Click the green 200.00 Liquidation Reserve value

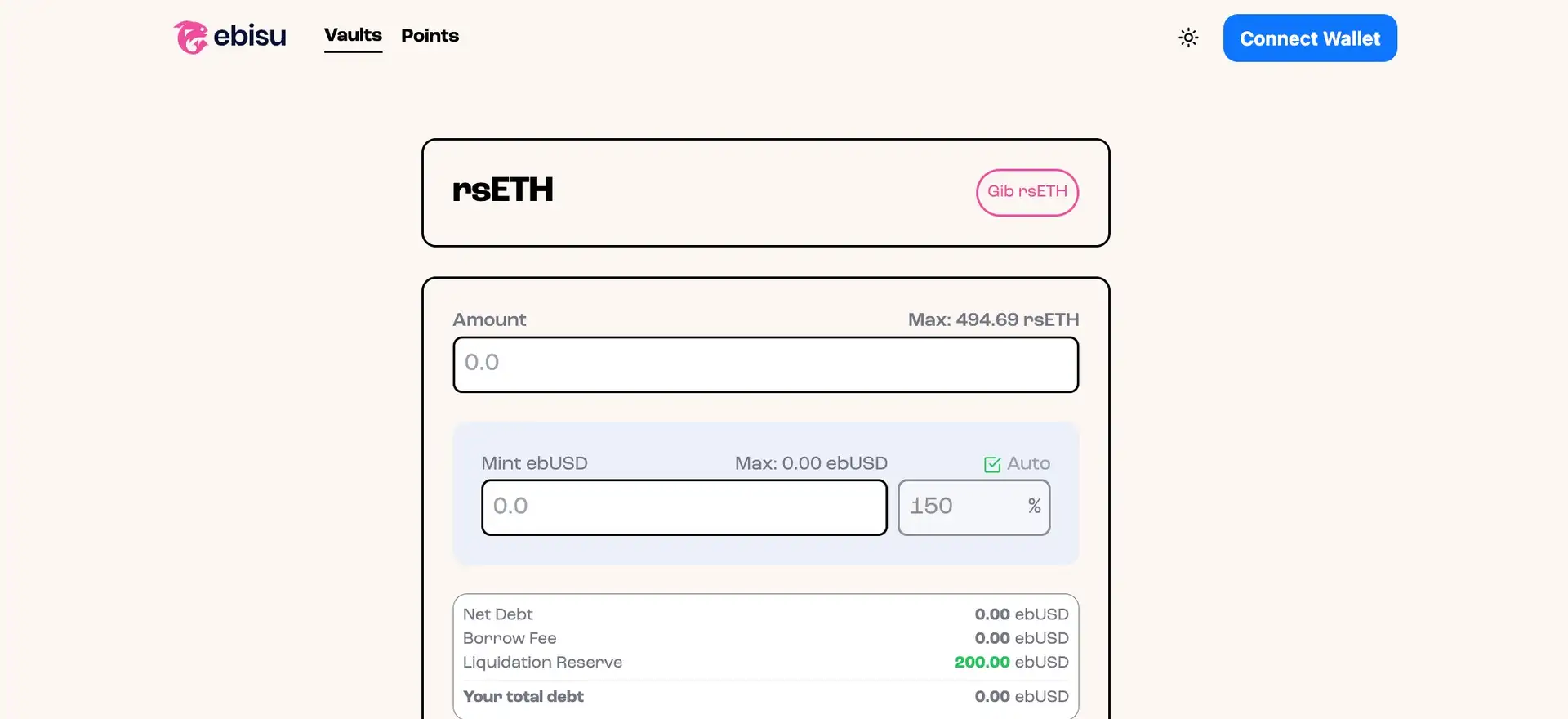[982, 662]
